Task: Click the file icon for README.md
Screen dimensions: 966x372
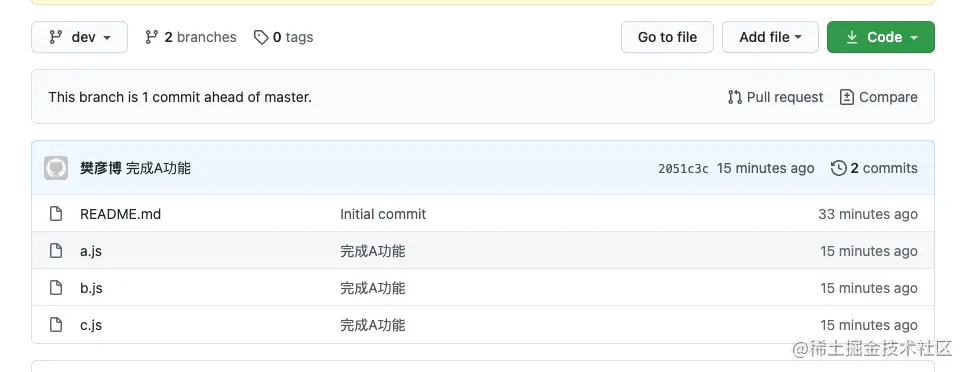Action: 56,214
